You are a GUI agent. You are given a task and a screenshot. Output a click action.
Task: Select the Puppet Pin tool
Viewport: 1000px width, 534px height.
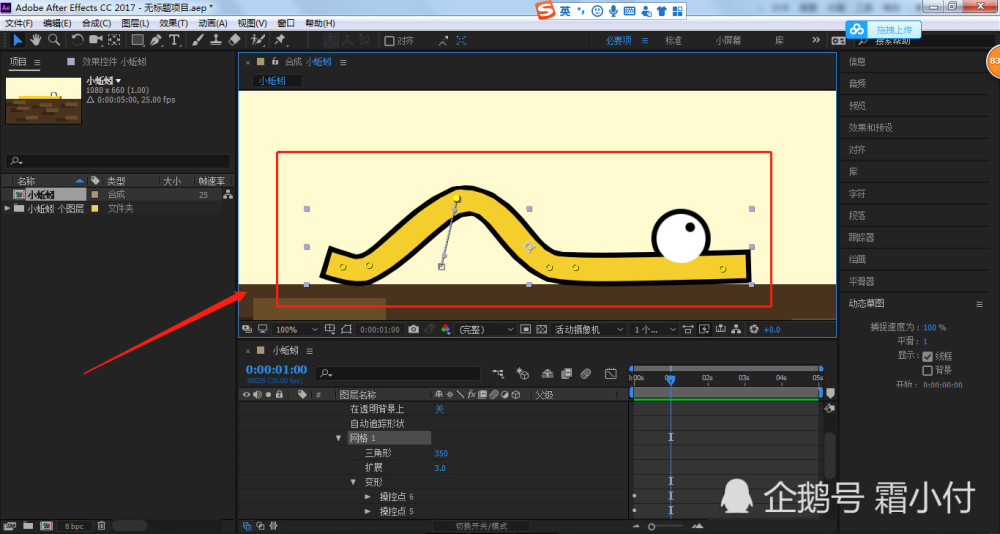[x=279, y=40]
